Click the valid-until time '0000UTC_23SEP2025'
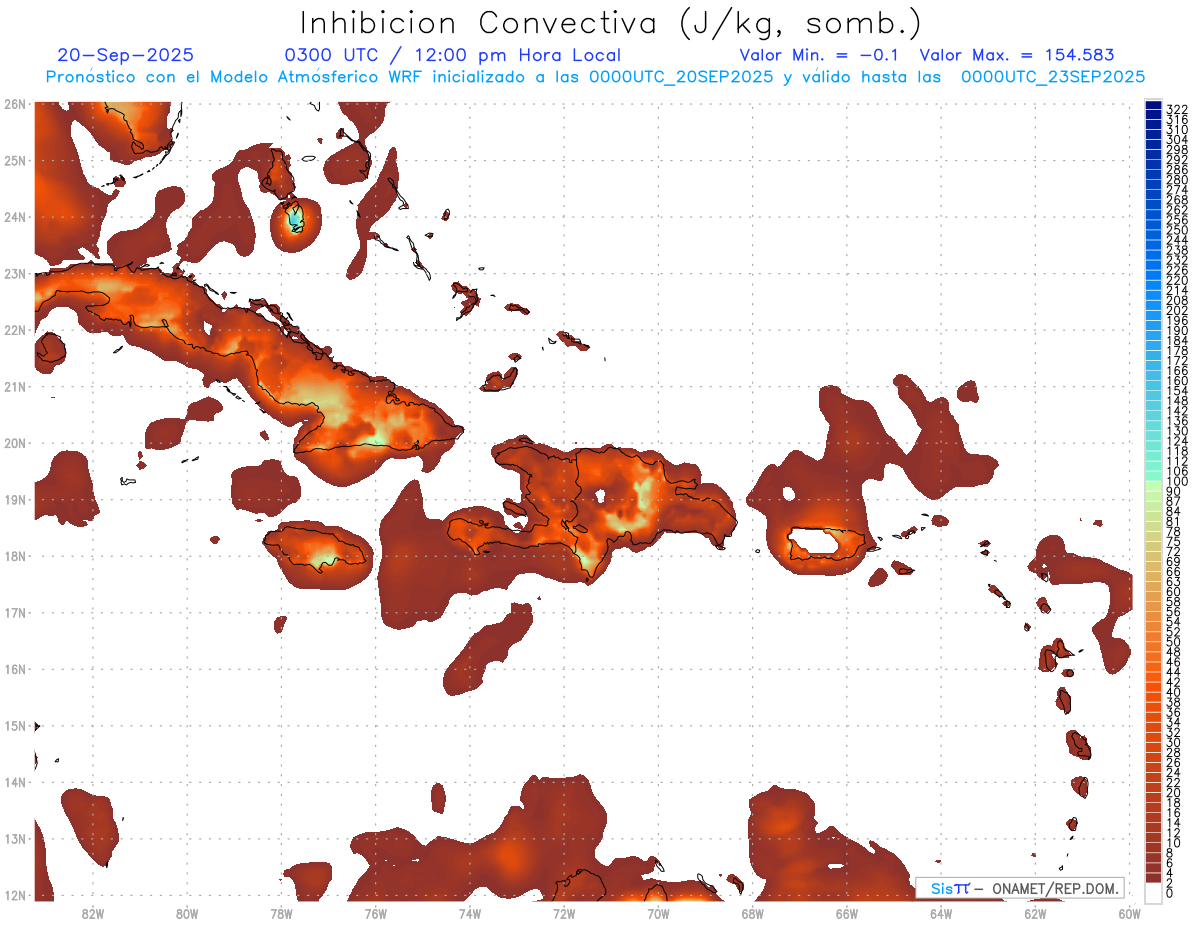1200x927 pixels. coord(1053,77)
